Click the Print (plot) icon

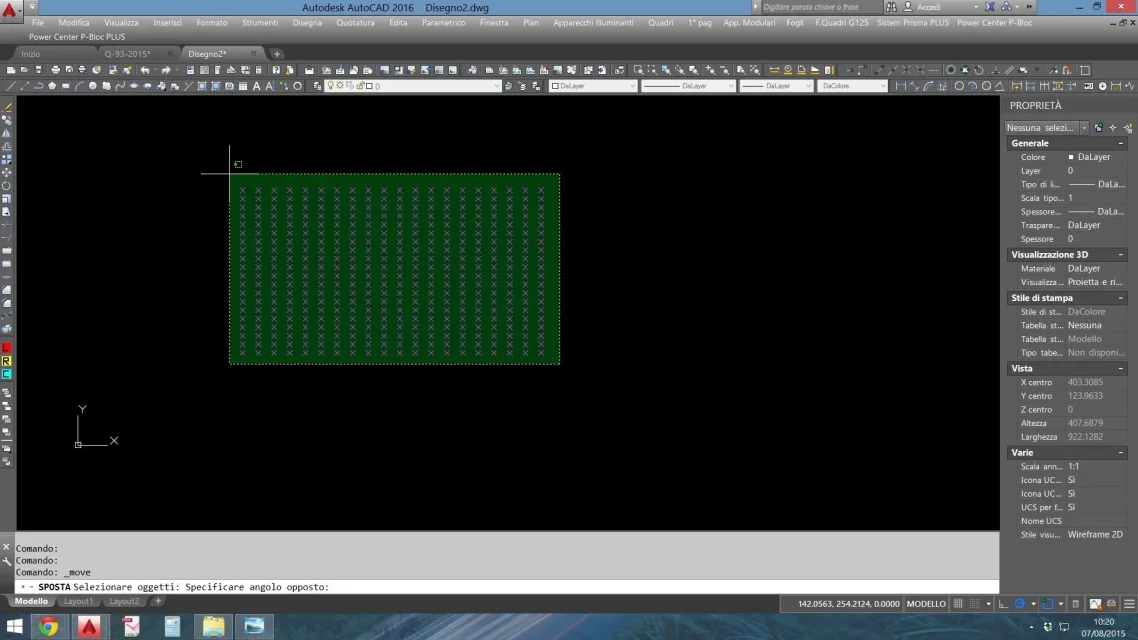(x=55, y=70)
